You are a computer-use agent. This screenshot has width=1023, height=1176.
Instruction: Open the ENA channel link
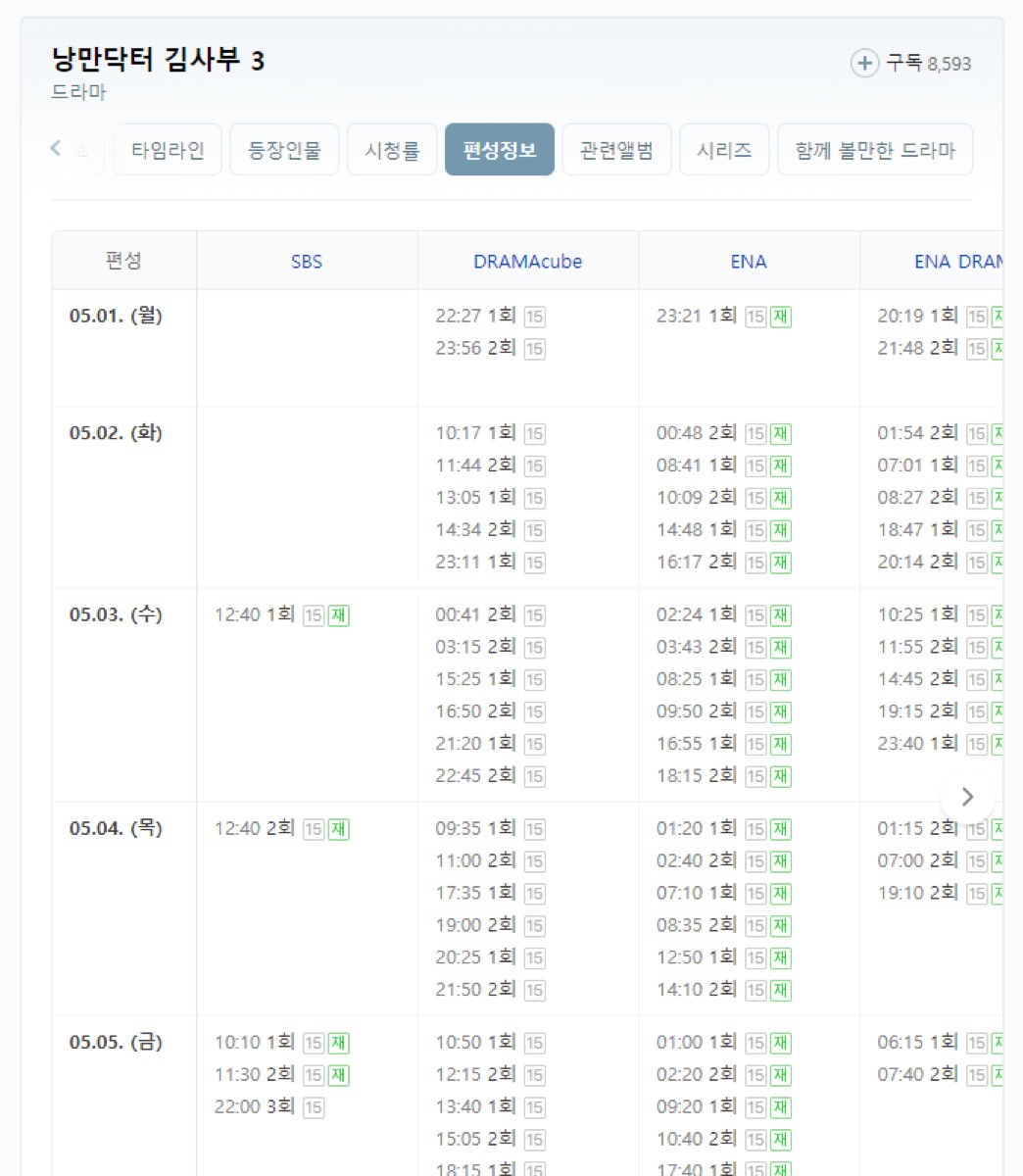tap(749, 262)
